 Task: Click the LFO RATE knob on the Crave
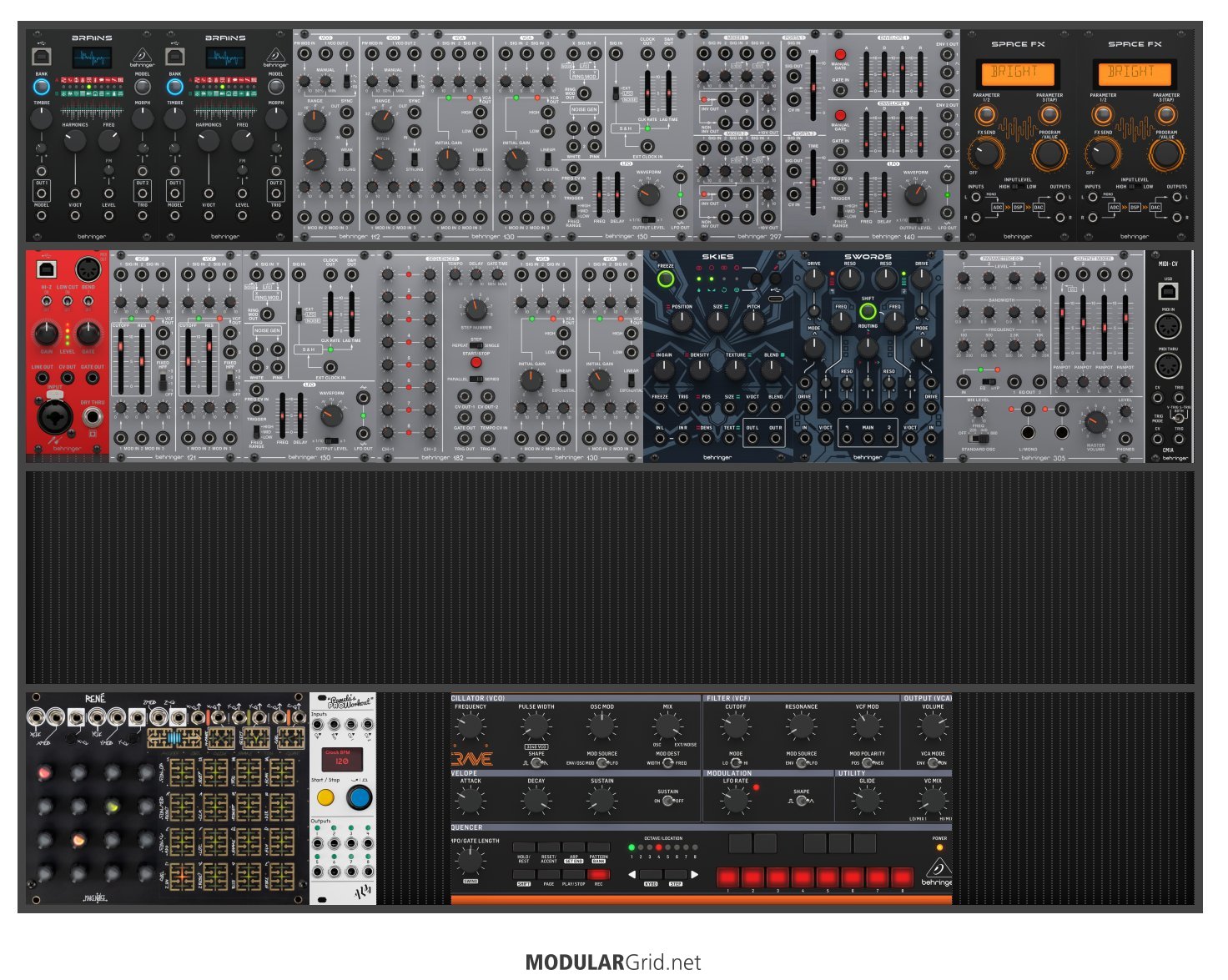(736, 802)
